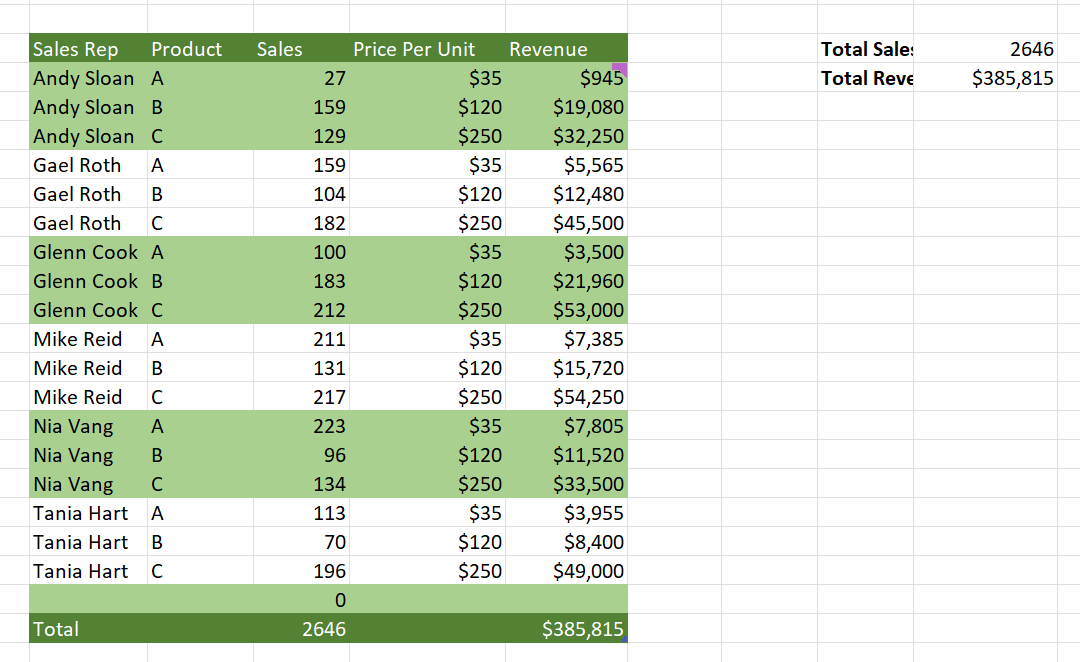Click the table total revenue $385,815 cell

tap(566, 629)
